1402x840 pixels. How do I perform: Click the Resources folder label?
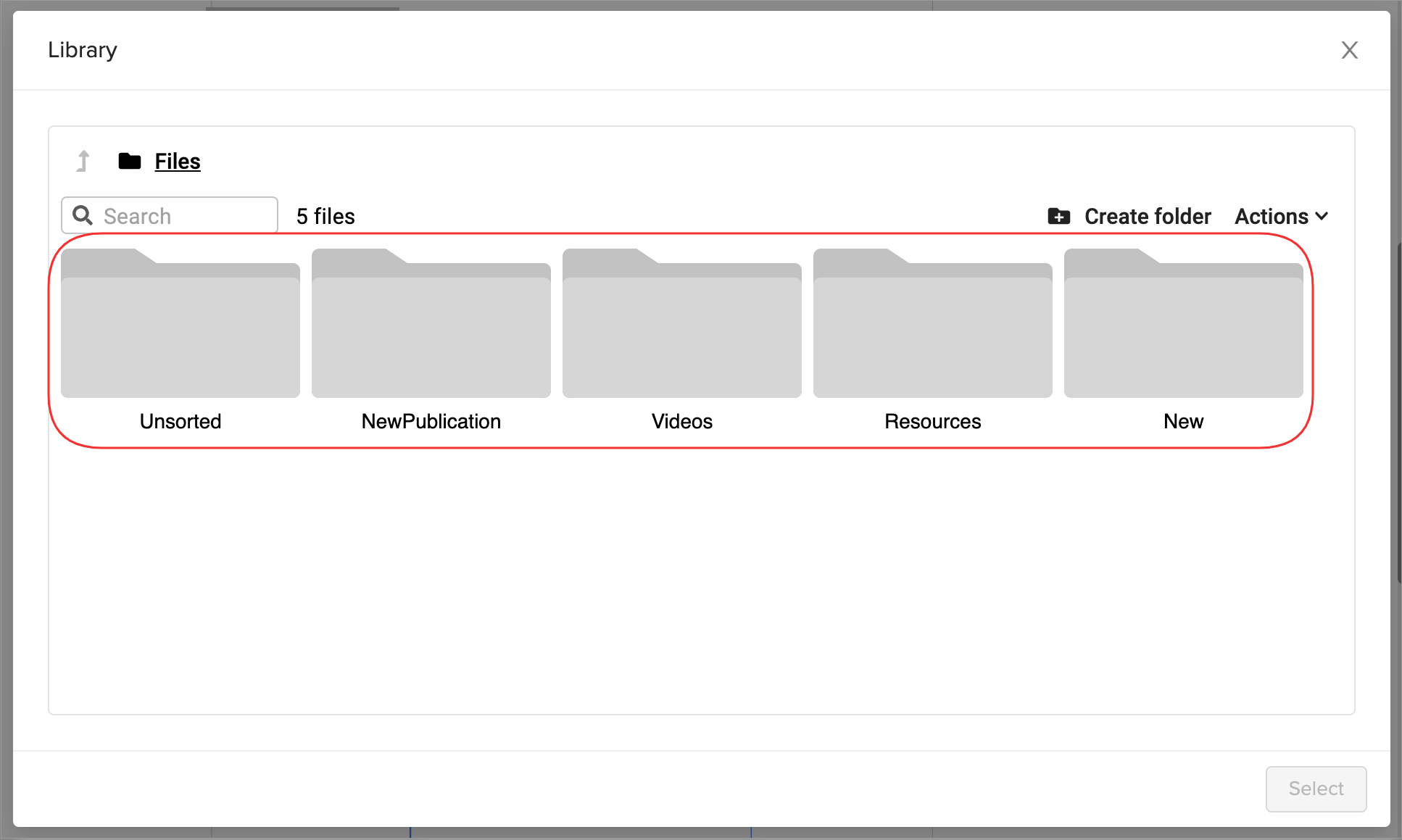(x=933, y=421)
